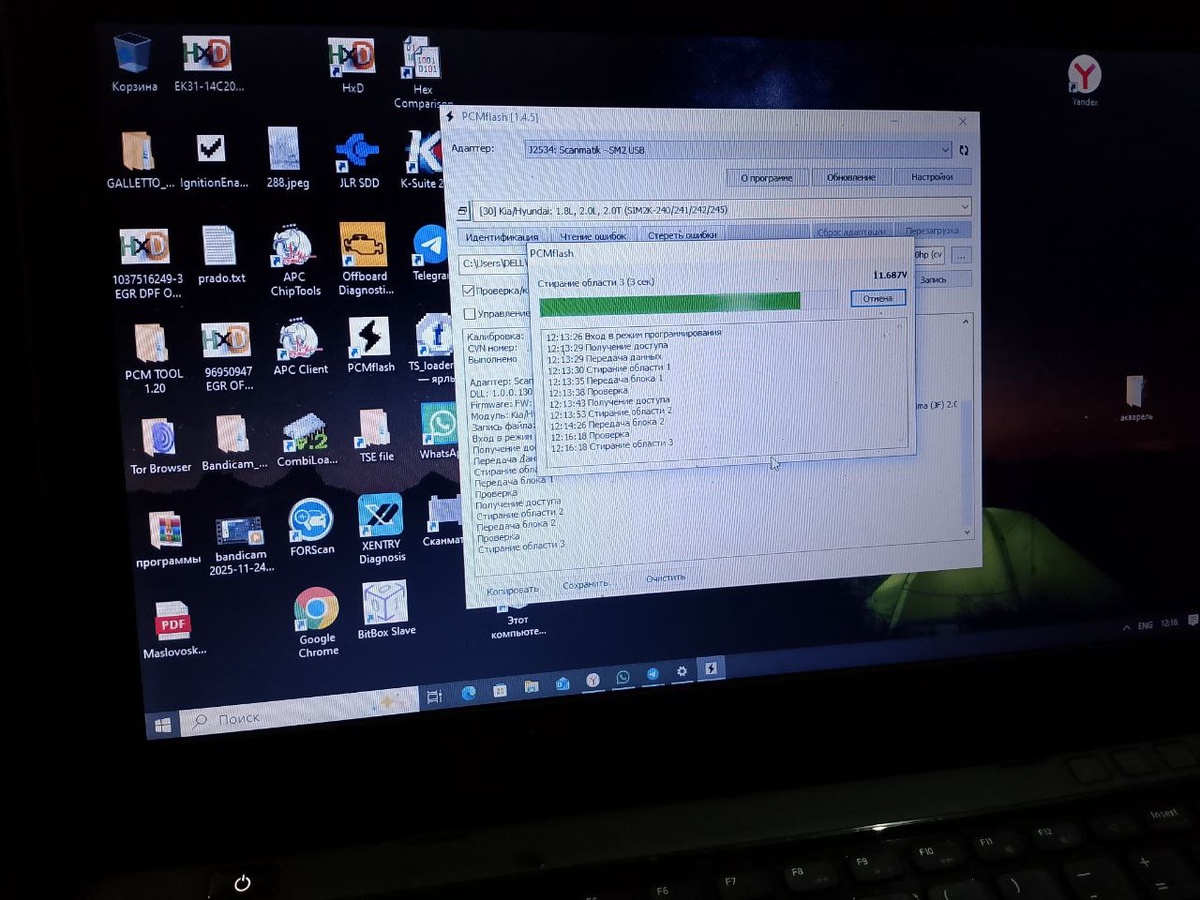This screenshot has width=1200, height=900.
Task: Open the 96950947 EGR OF file
Action: pyautogui.click(x=227, y=355)
